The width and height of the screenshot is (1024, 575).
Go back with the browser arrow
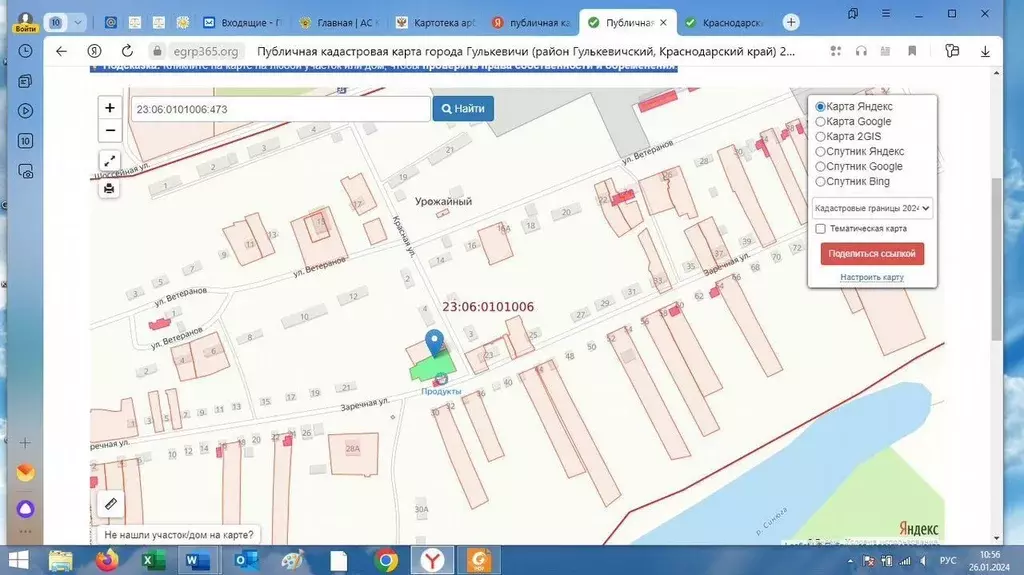pyautogui.click(x=61, y=51)
